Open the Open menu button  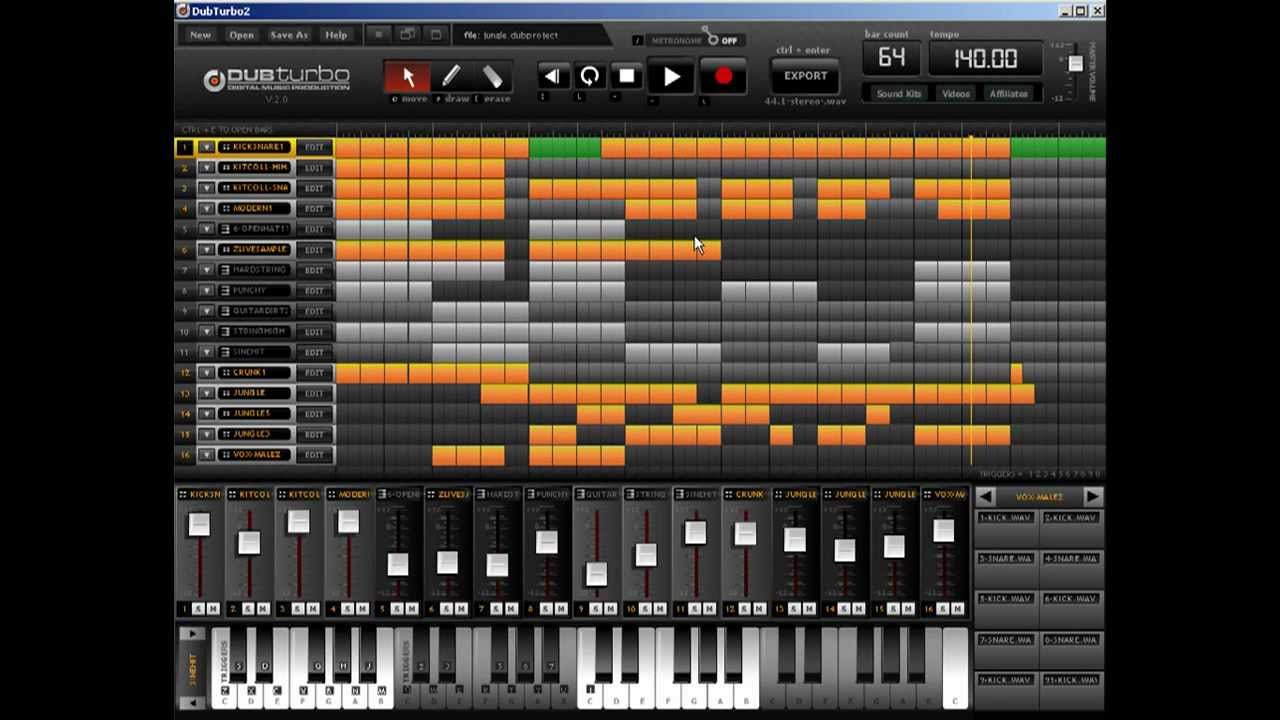point(241,35)
